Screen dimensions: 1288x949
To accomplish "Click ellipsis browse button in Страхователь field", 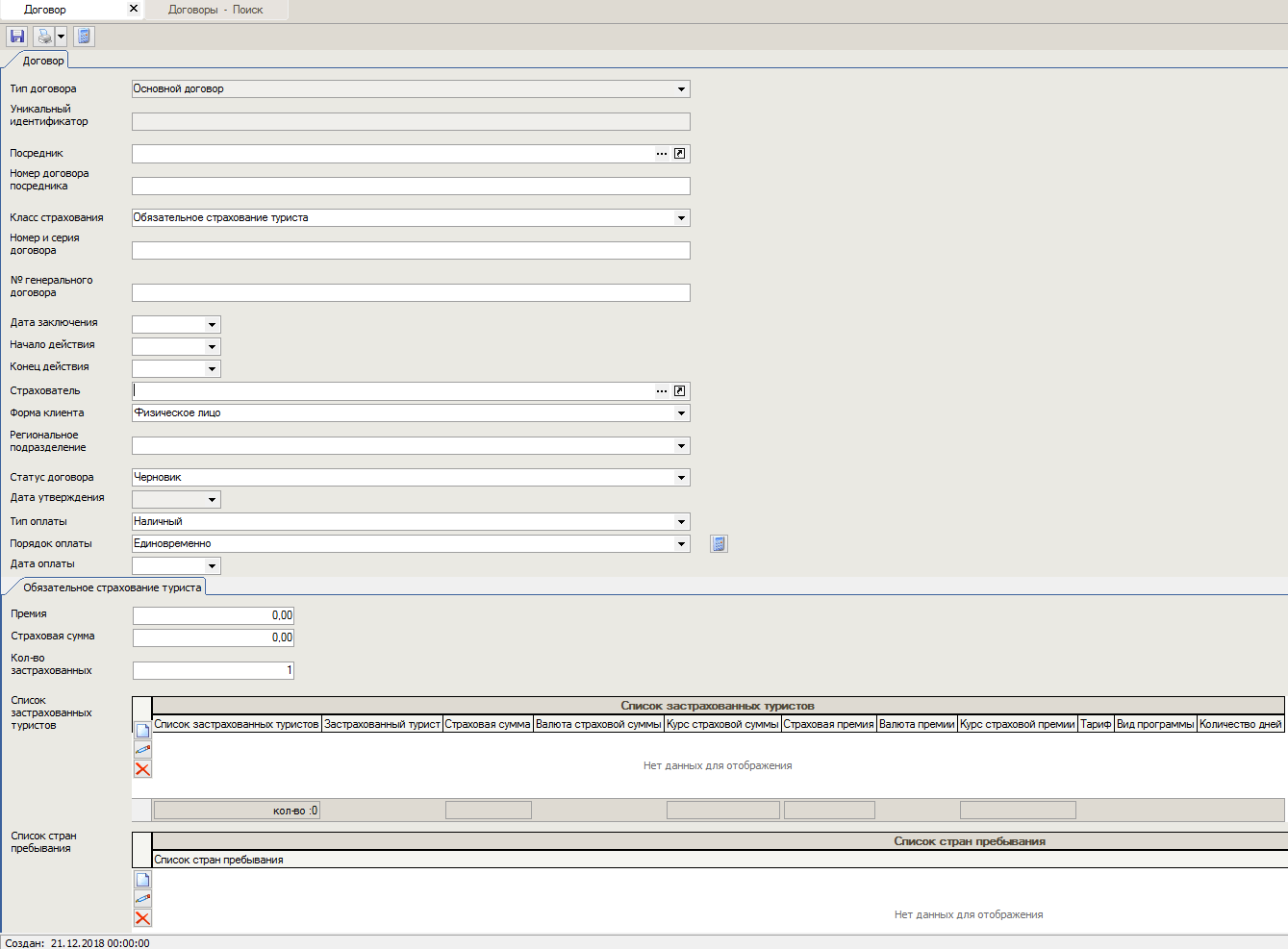I will (x=662, y=391).
